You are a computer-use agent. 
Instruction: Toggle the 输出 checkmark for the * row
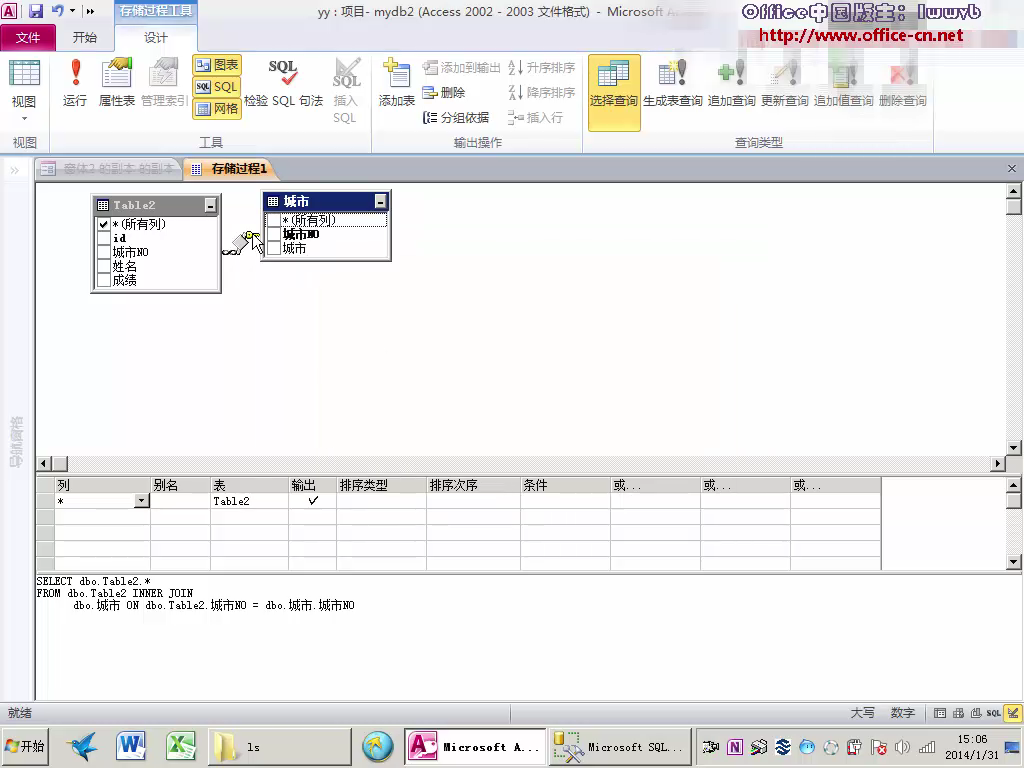[313, 501]
